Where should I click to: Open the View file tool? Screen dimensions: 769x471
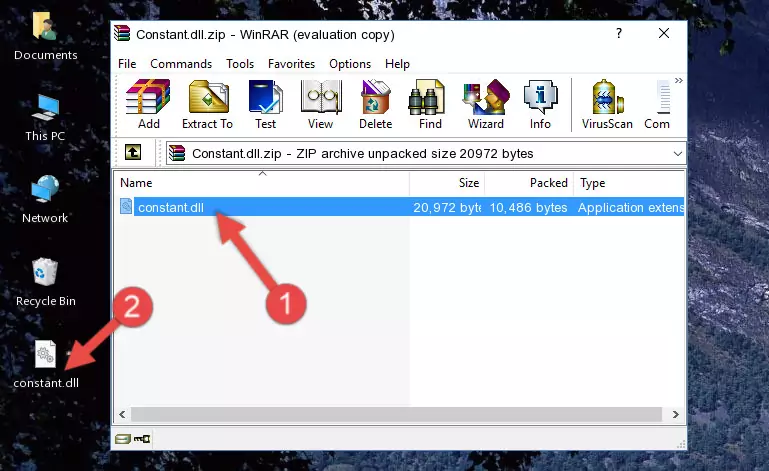321,105
